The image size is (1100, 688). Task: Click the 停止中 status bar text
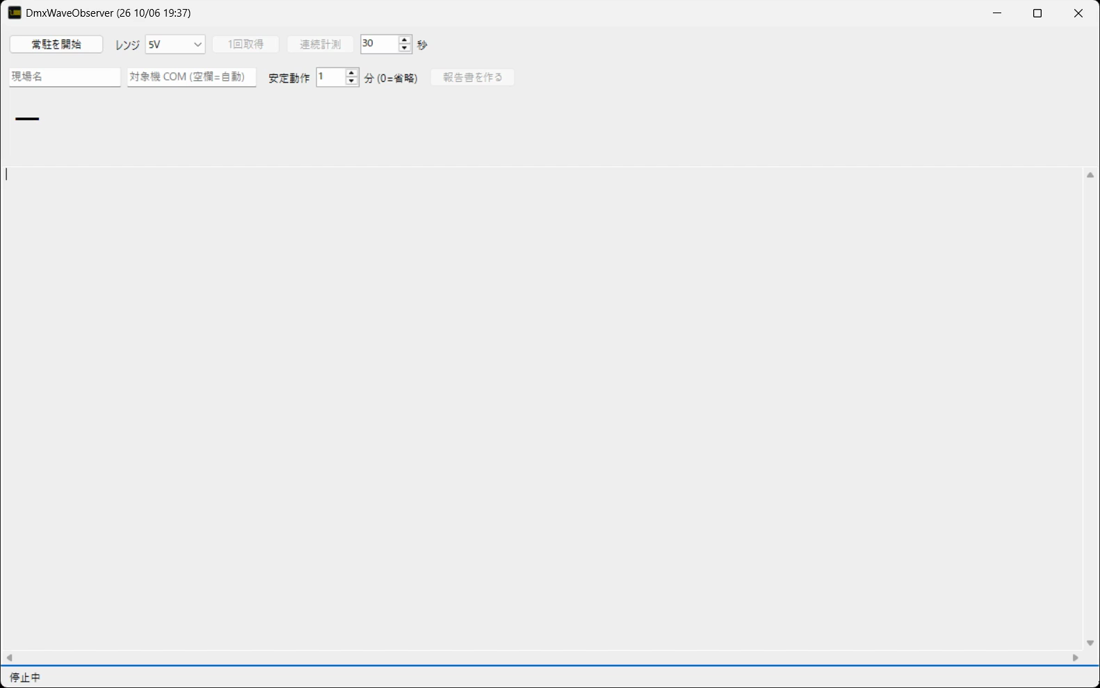coord(25,677)
